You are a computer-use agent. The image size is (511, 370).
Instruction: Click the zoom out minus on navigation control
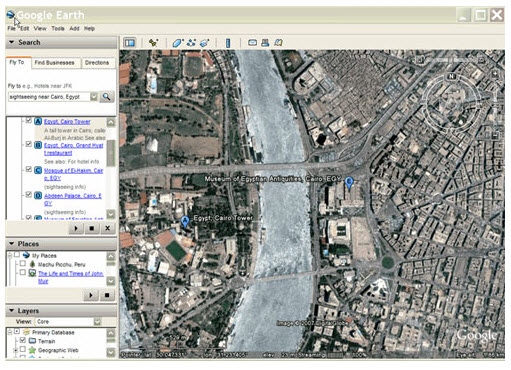495,136
